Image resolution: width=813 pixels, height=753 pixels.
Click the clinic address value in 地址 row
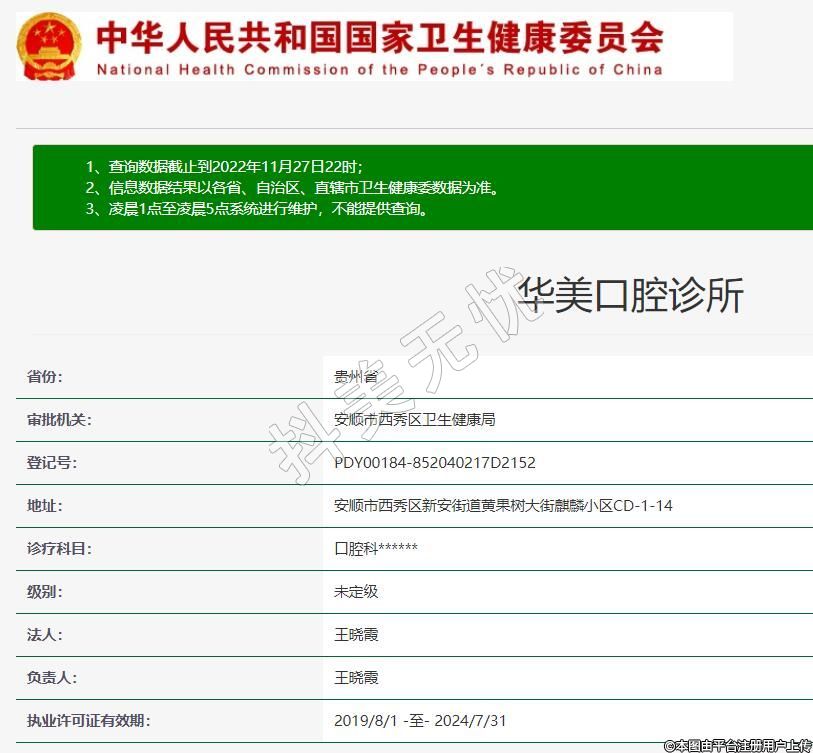[x=503, y=506]
